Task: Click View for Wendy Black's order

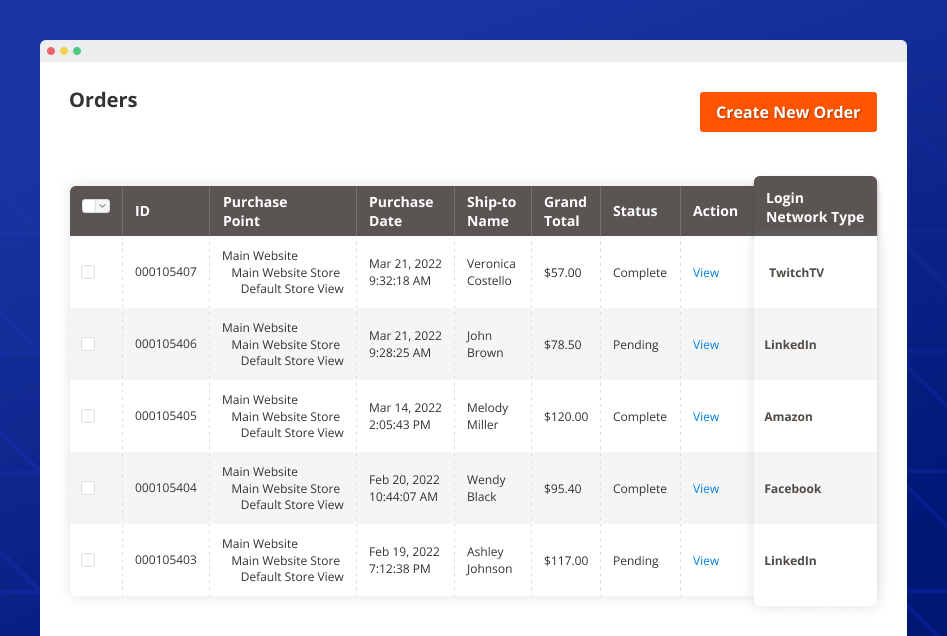Action: pyautogui.click(x=706, y=489)
